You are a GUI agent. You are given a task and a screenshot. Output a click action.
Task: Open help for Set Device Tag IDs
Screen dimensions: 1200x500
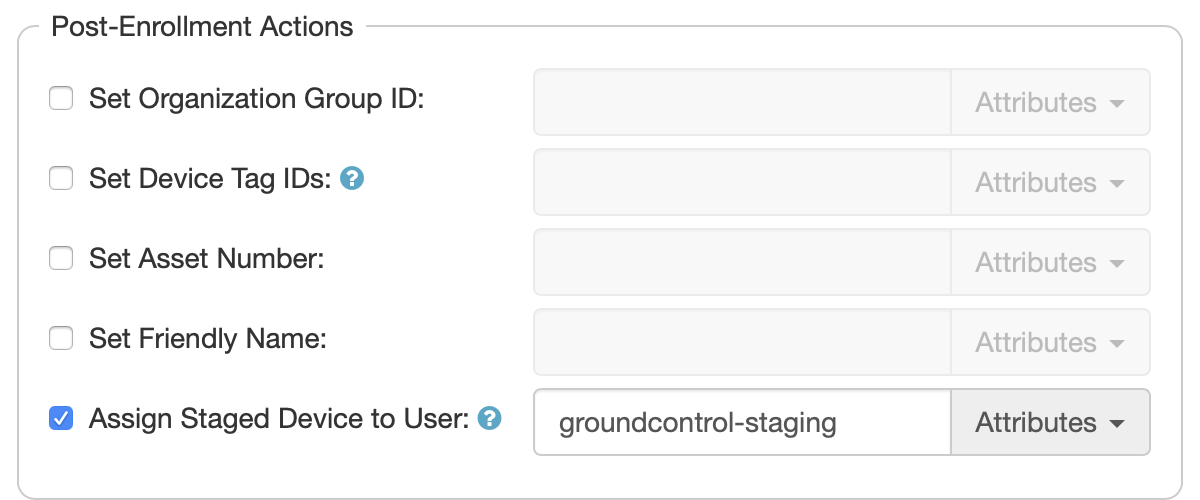pos(351,179)
